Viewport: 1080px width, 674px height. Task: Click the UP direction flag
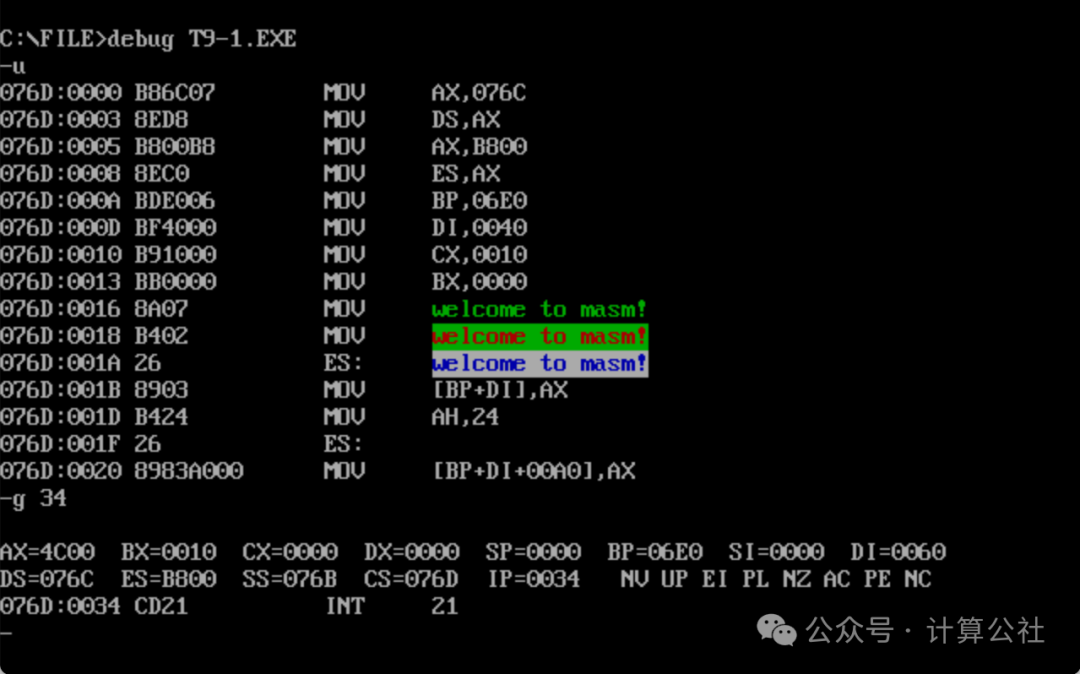coord(674,579)
